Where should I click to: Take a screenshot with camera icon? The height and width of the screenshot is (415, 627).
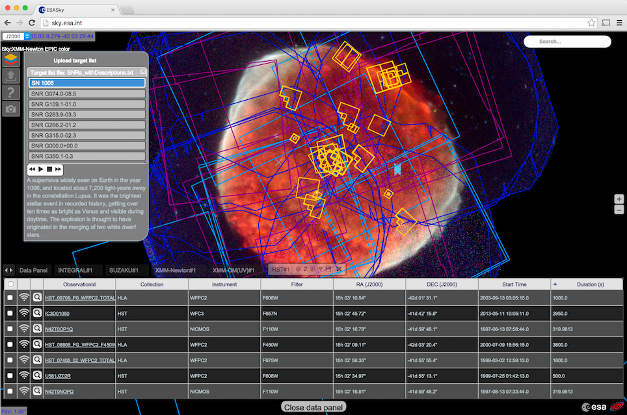point(10,107)
